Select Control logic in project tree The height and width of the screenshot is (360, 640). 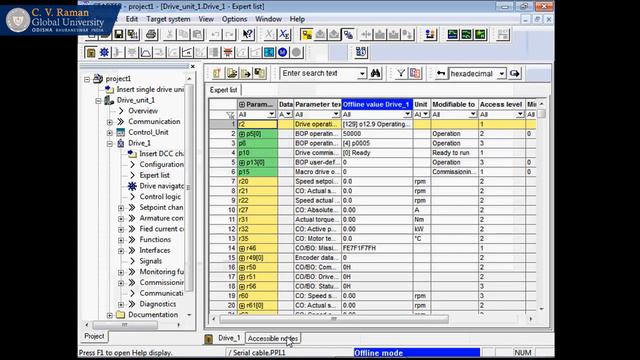(x=160, y=197)
